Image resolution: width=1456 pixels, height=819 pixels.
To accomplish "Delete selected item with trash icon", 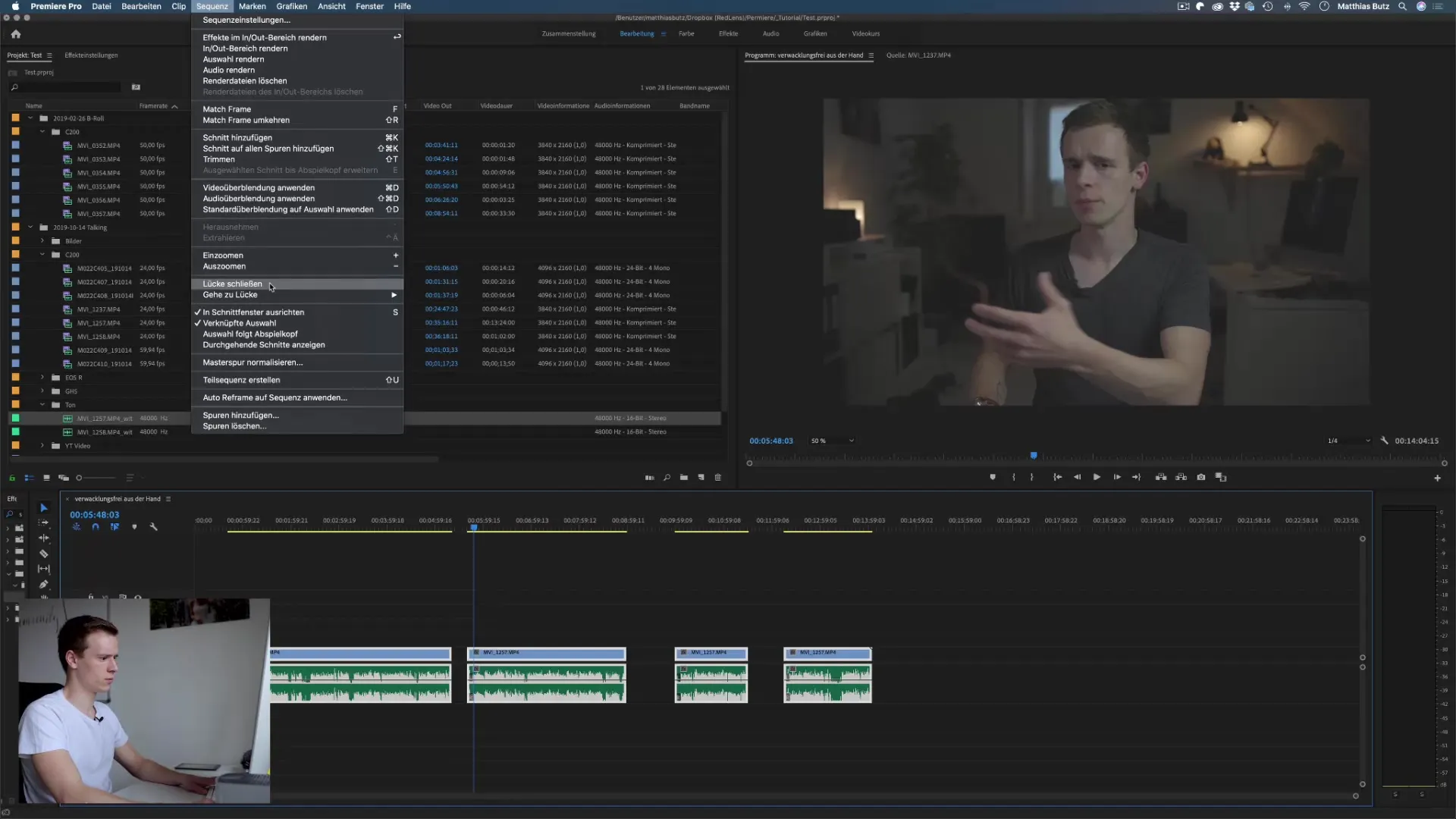I will point(718,478).
